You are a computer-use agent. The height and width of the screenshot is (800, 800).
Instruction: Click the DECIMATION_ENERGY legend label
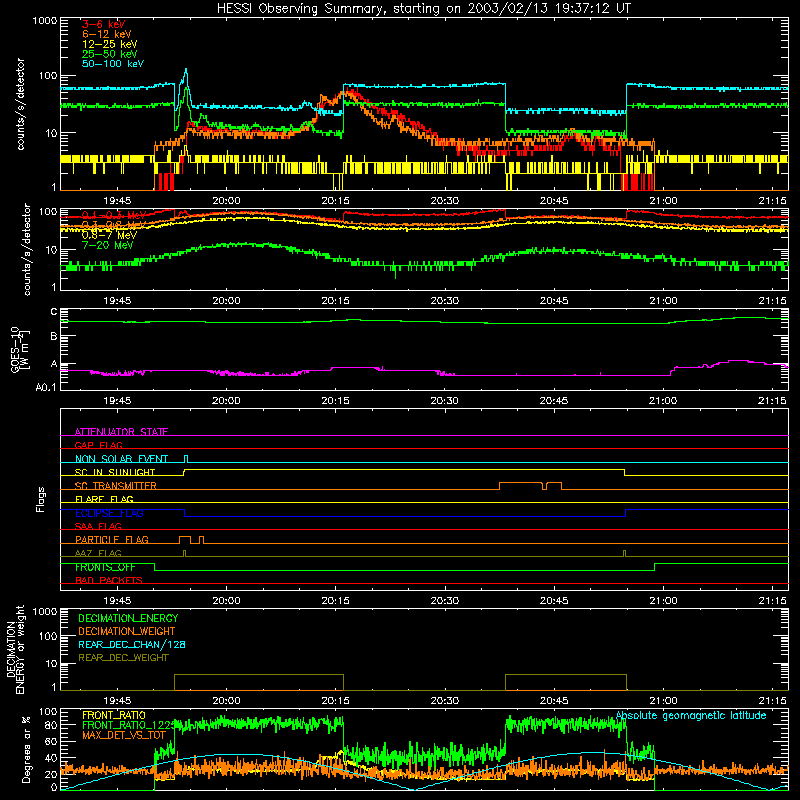coord(128,618)
